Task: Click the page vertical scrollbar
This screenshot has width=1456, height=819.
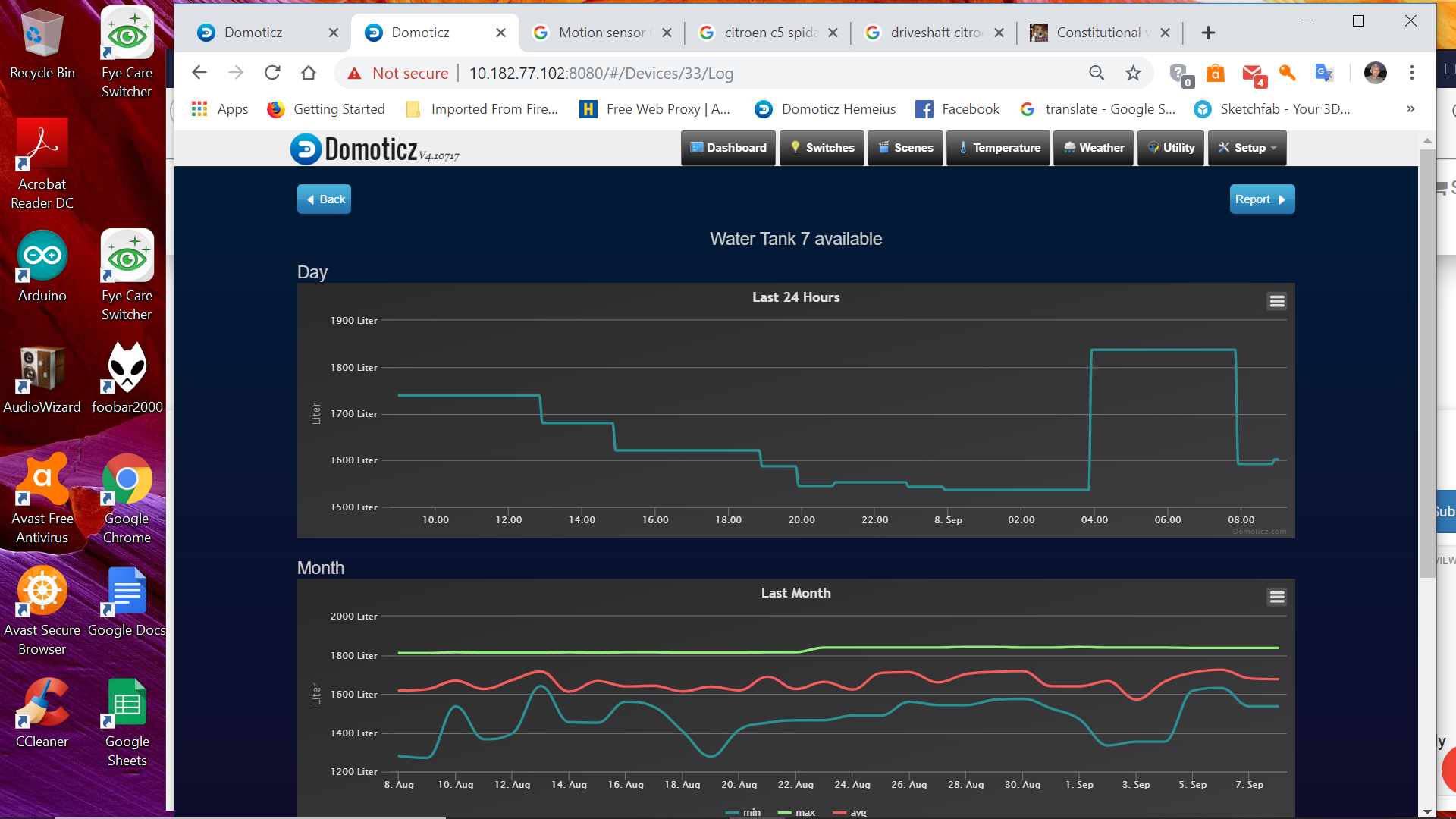Action: click(x=1426, y=364)
